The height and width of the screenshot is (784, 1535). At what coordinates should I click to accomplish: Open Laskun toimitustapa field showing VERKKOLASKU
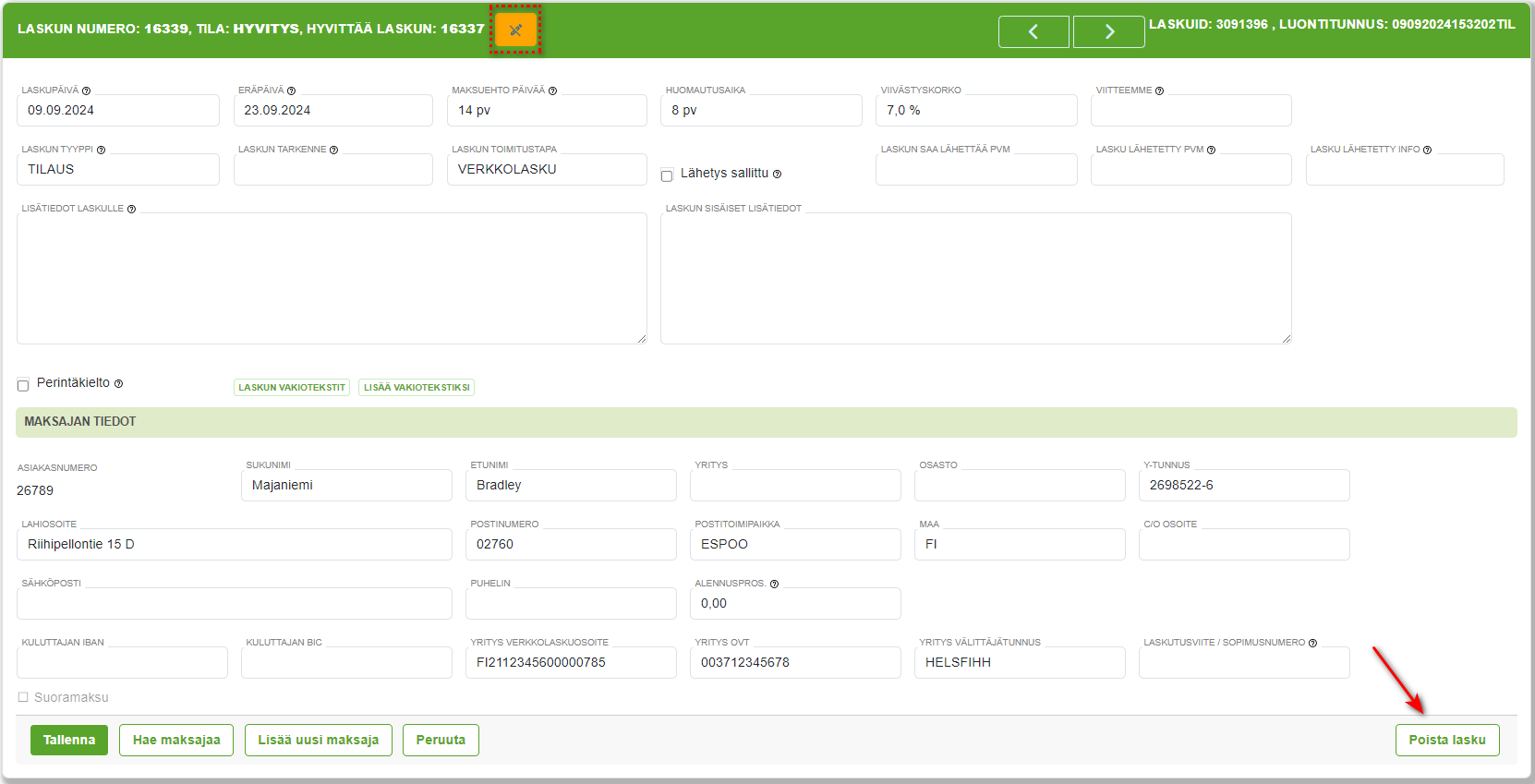pos(547,169)
